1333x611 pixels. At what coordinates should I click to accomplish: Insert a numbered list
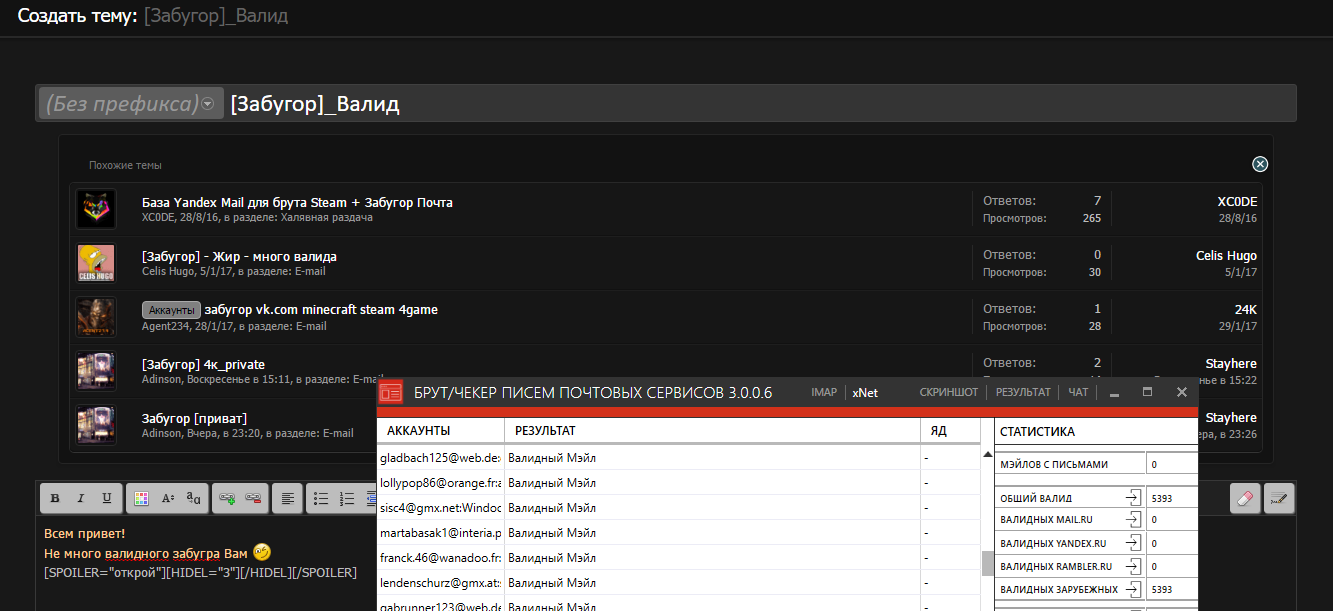pos(348,498)
